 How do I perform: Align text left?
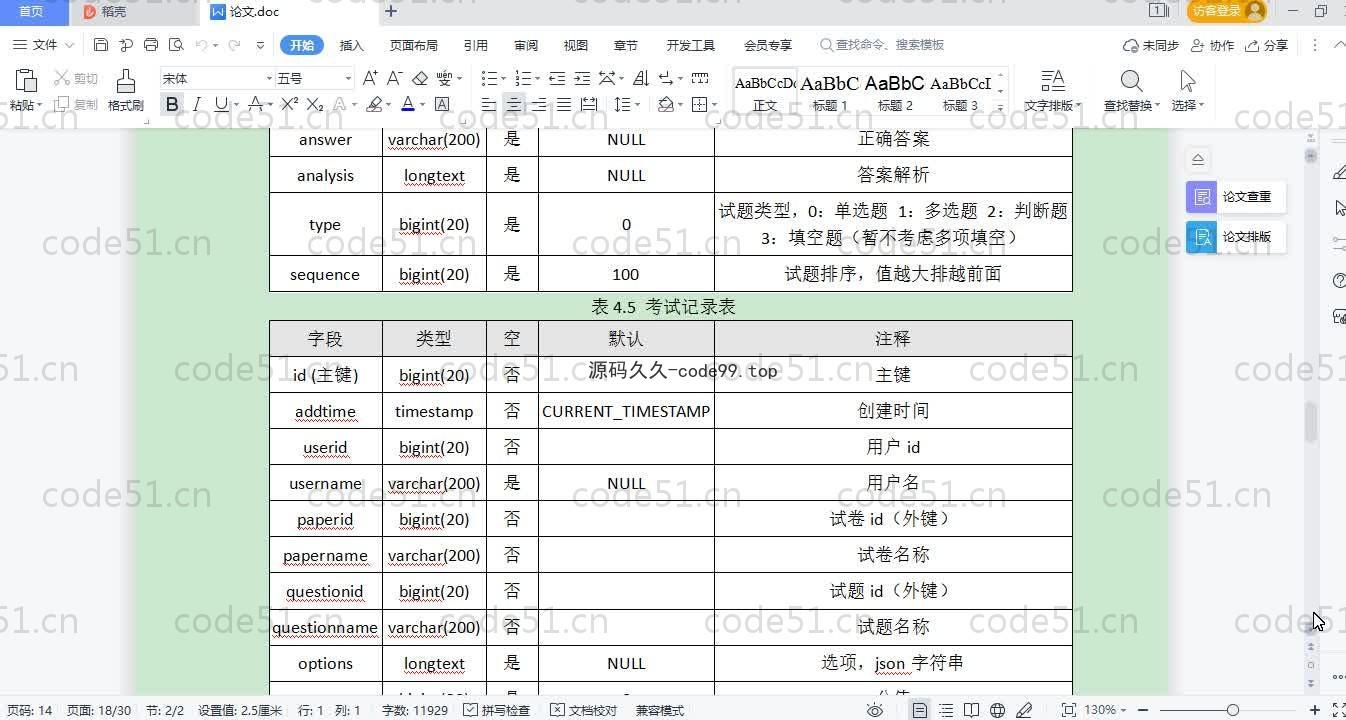tap(489, 104)
